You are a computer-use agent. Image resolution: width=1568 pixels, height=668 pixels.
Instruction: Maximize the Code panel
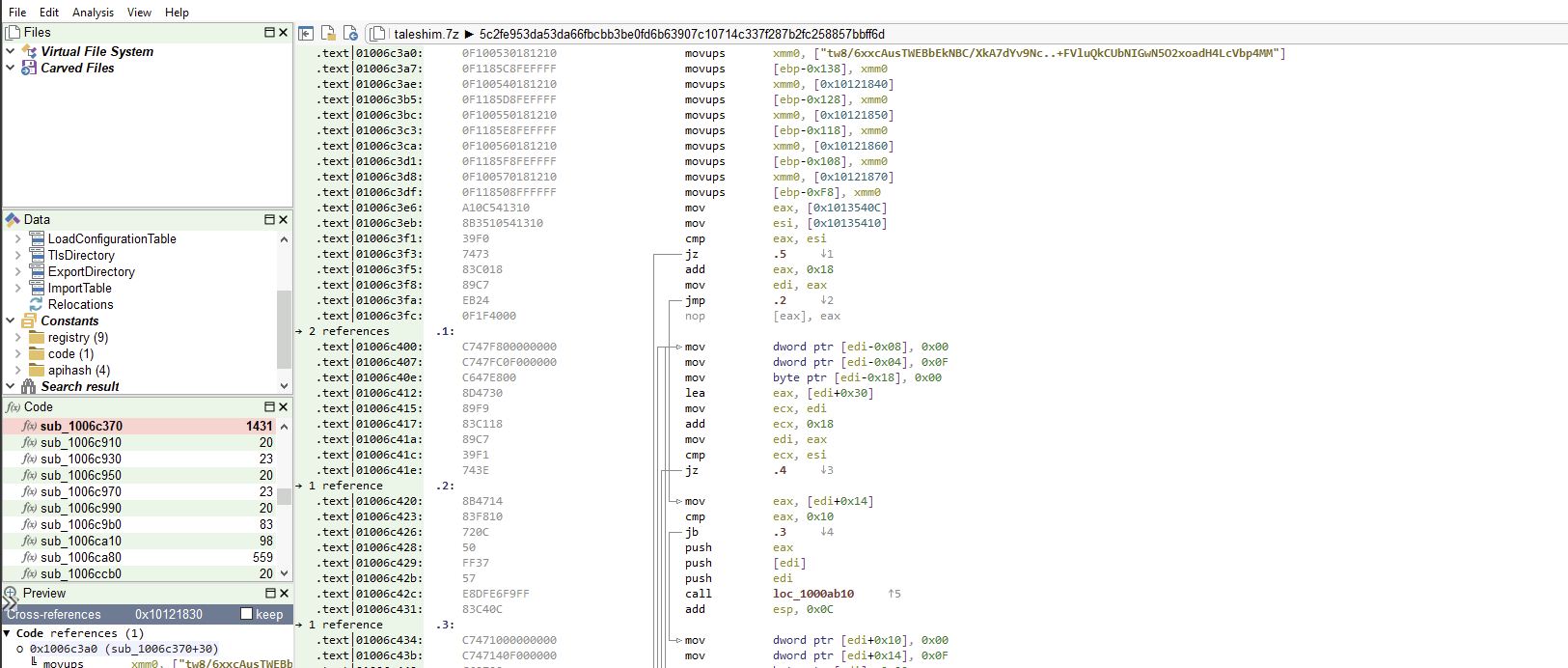[269, 407]
